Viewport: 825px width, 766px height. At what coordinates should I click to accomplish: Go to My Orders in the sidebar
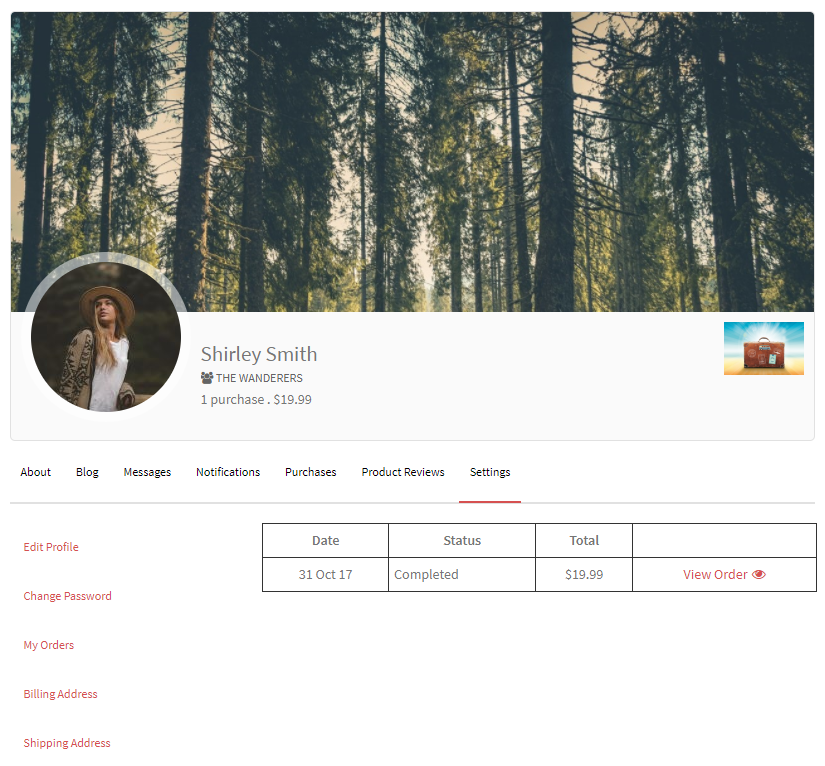coord(49,645)
